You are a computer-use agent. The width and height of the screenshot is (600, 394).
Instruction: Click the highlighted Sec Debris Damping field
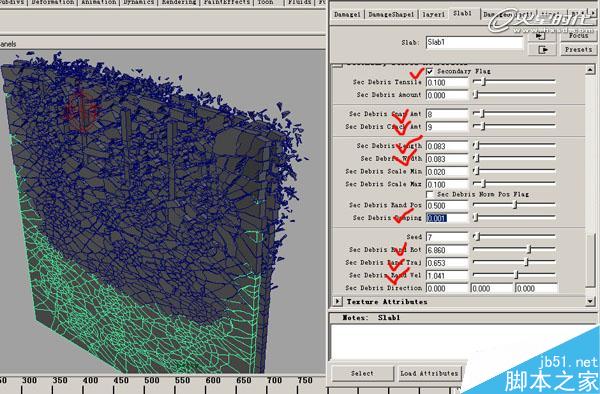click(x=447, y=218)
